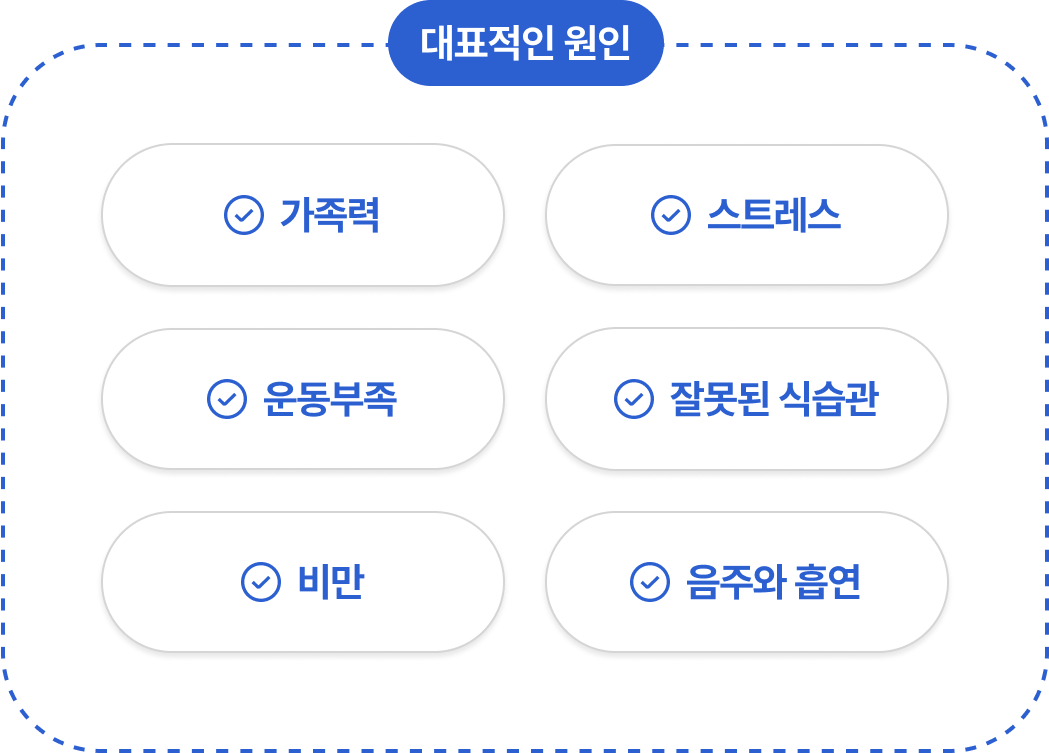Click the circled check next to 음주와 흡연
This screenshot has width=1049, height=753.
coord(650,582)
